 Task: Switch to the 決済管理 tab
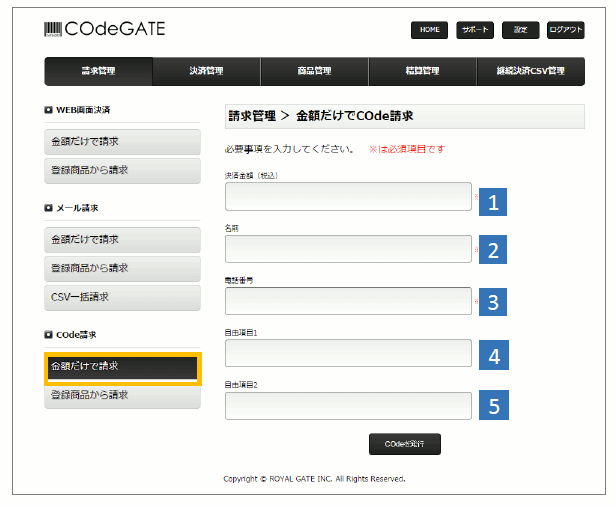coord(206,72)
